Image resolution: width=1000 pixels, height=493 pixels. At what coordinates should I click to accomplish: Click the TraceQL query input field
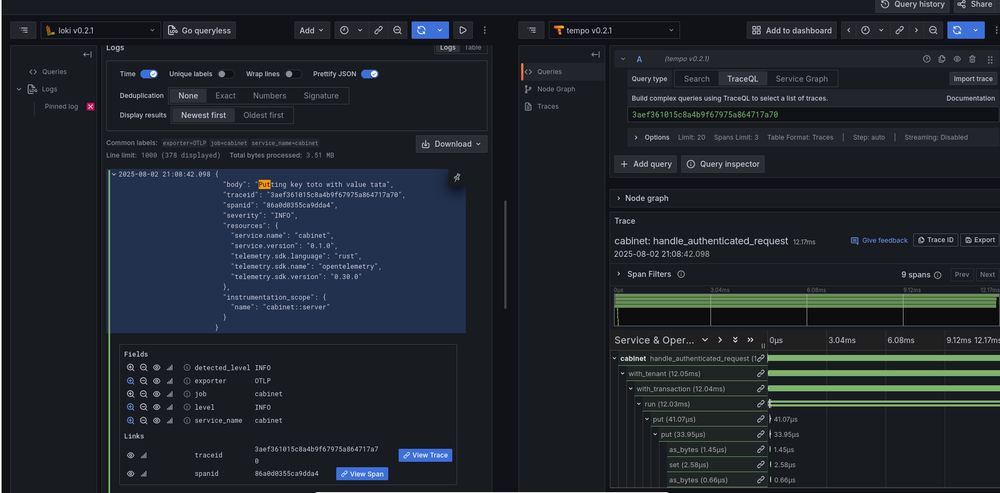(x=812, y=115)
